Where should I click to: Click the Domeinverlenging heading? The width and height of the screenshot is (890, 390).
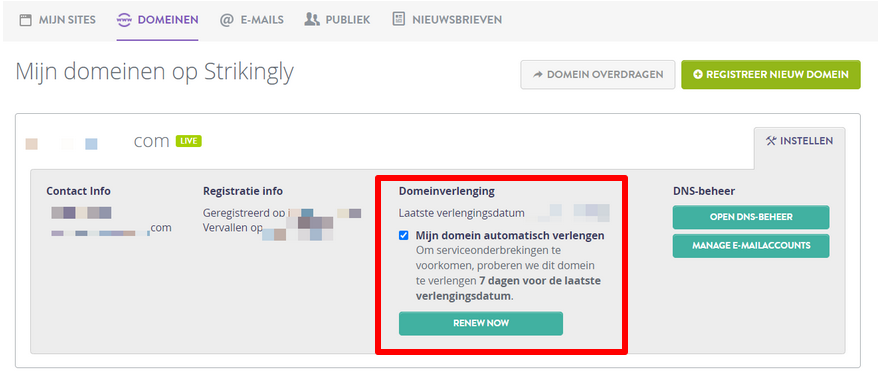[x=447, y=191]
